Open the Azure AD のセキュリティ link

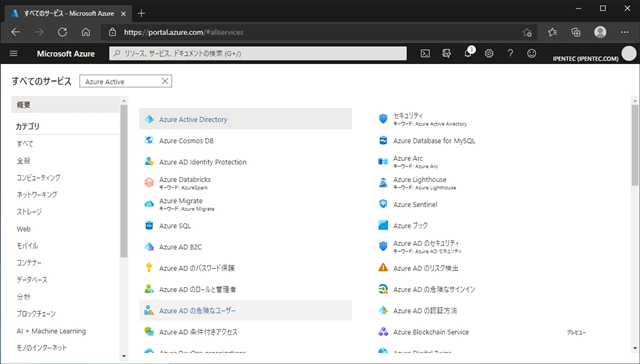tap(426, 243)
